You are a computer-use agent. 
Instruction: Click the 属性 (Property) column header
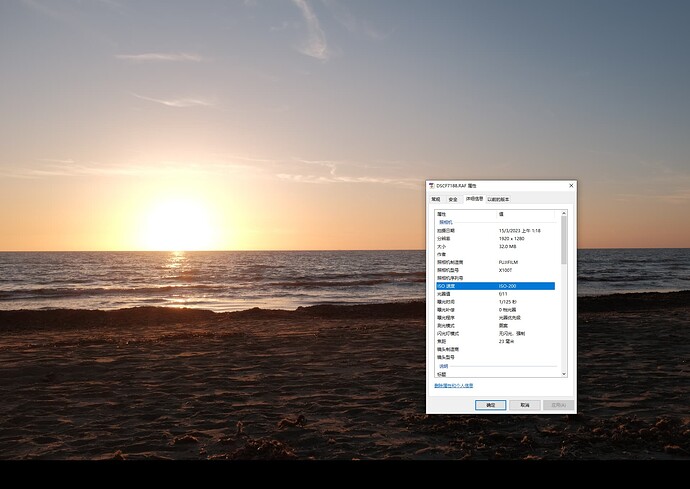click(x=466, y=214)
